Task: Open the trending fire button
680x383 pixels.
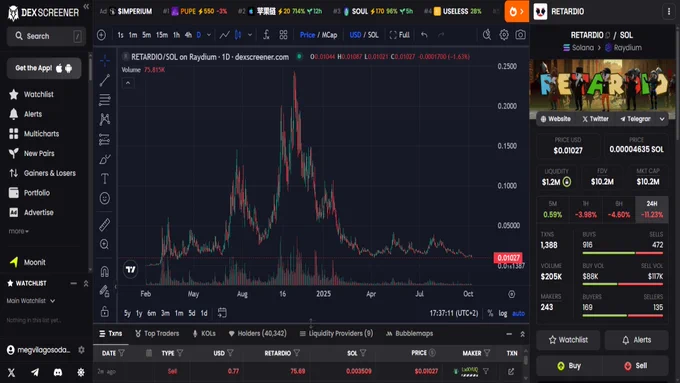Action: [x=517, y=12]
